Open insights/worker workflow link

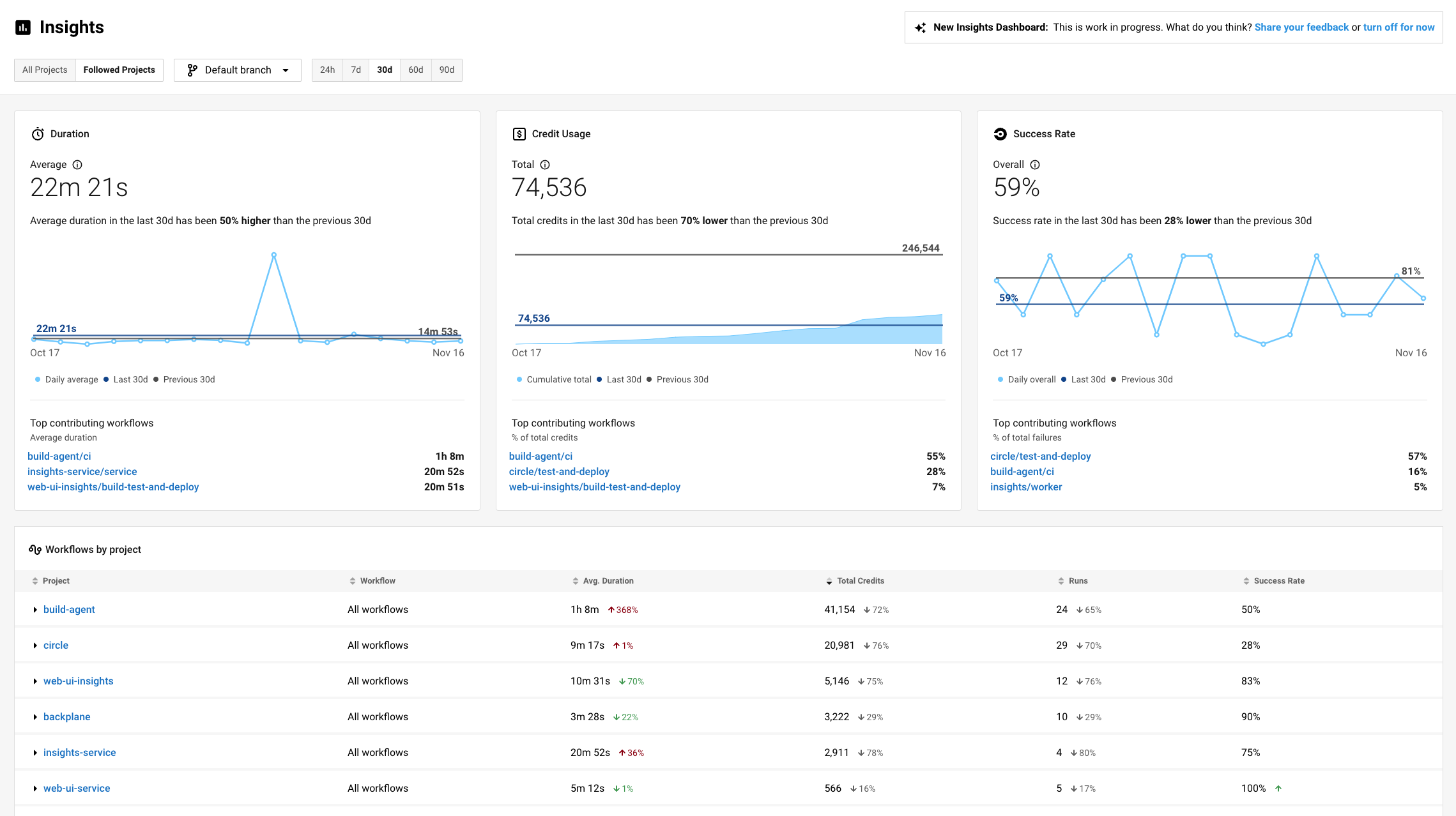click(x=1026, y=487)
